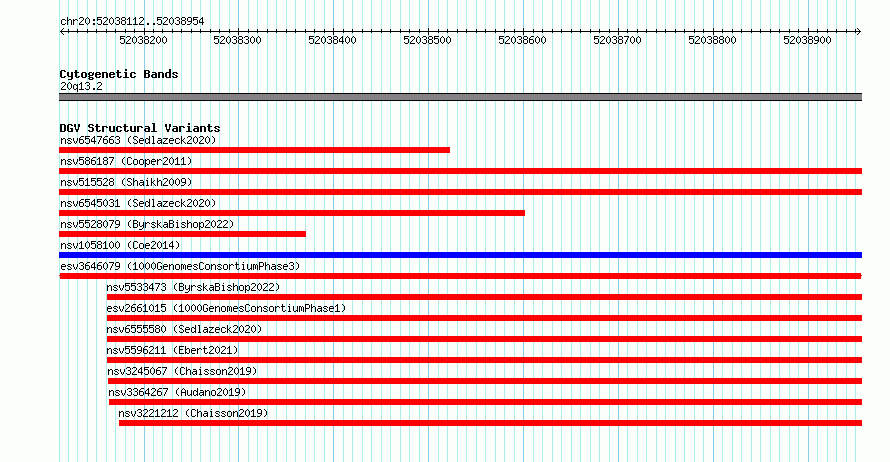Click the nsv6547663 (Sedlazeck2020) label
Image resolution: width=890 pixels, height=462 pixels.
tap(138, 140)
